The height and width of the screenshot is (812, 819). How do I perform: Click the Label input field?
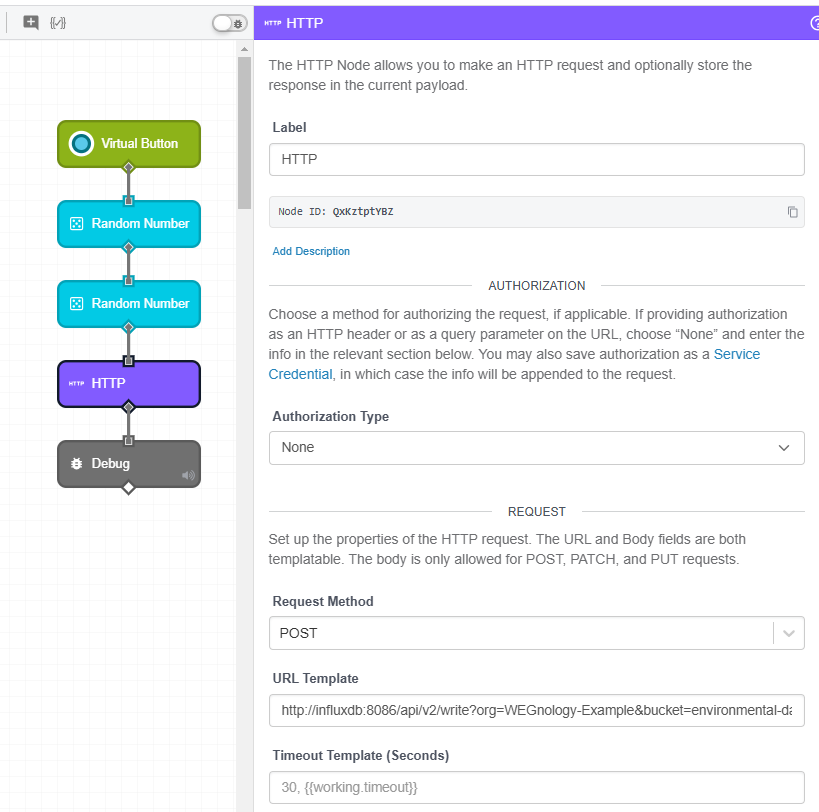(536, 159)
